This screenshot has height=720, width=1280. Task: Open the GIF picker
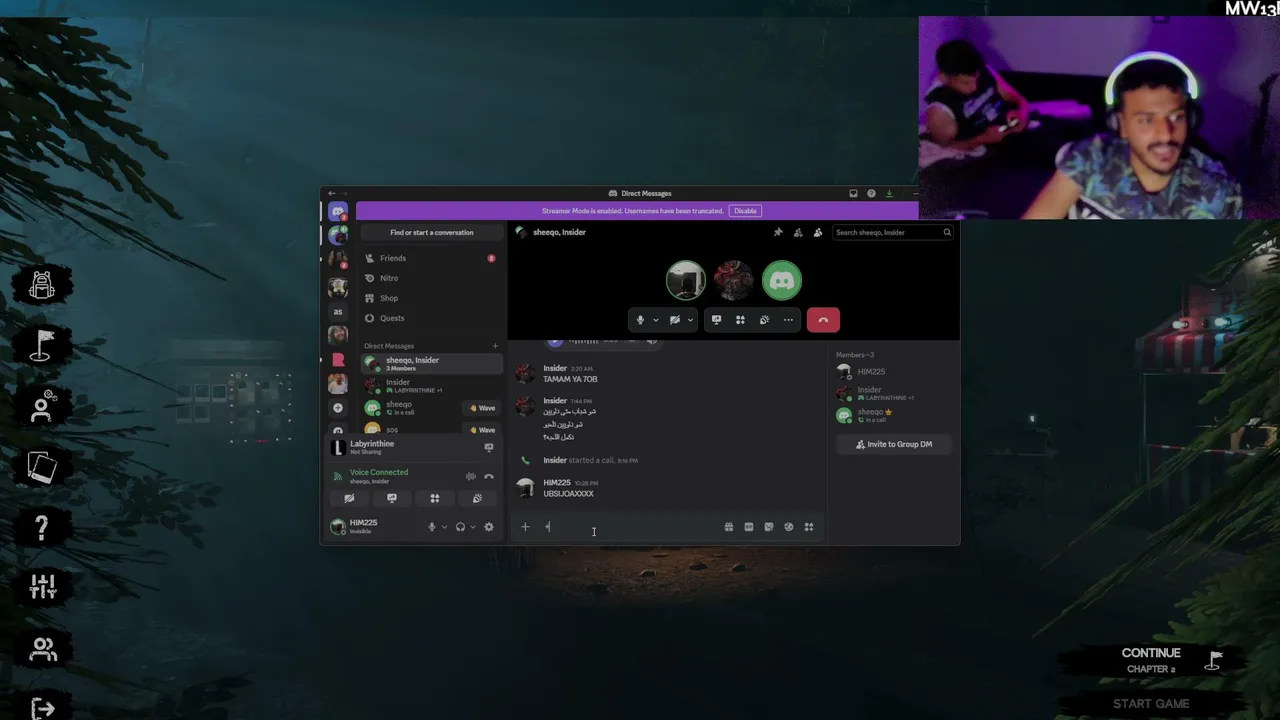coord(749,527)
